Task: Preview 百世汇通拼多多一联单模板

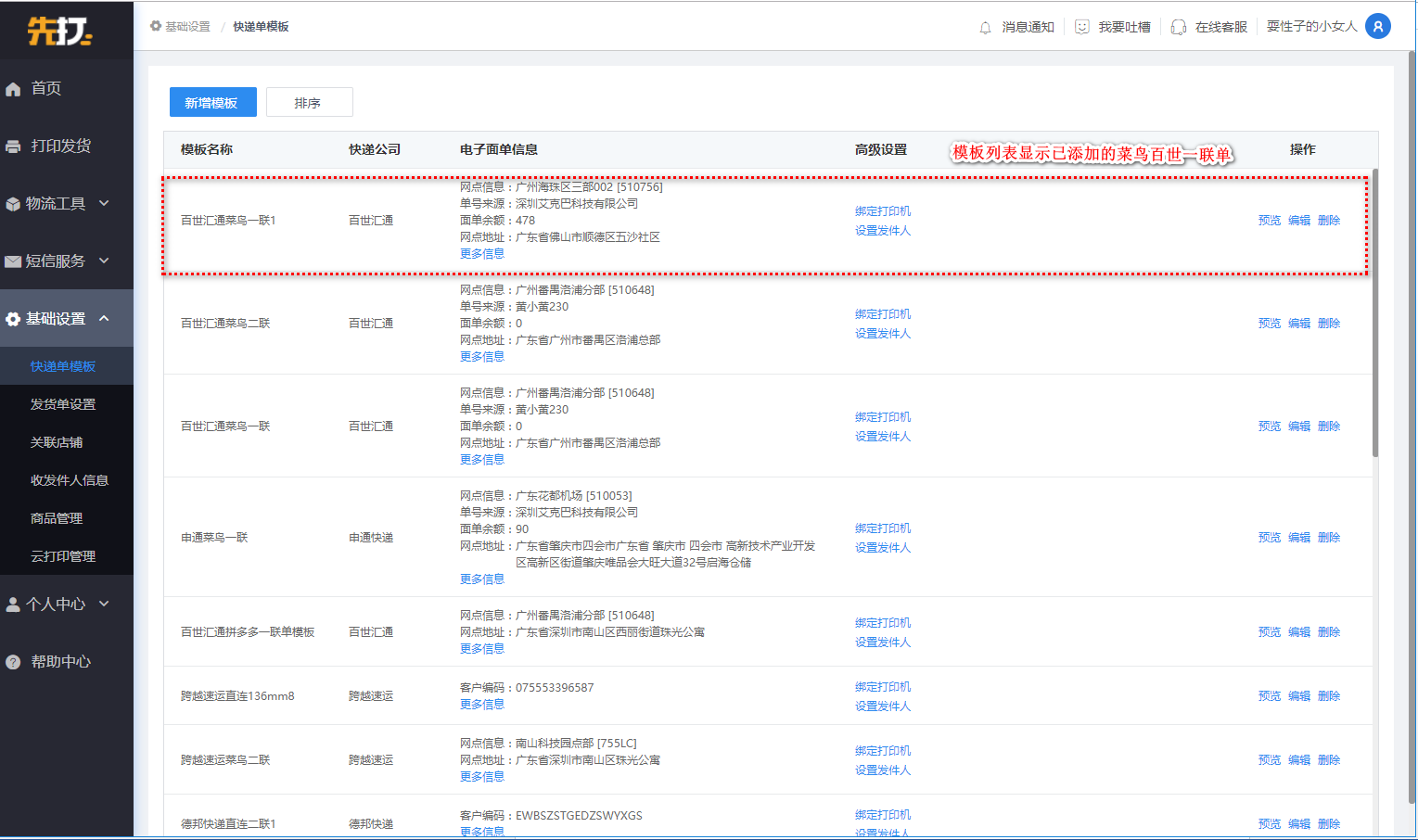Action: [x=1270, y=632]
